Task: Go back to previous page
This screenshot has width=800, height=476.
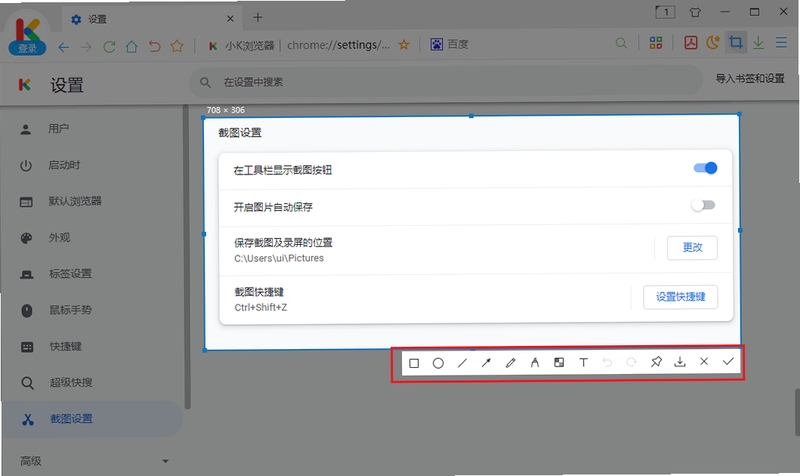Action: 63,47
